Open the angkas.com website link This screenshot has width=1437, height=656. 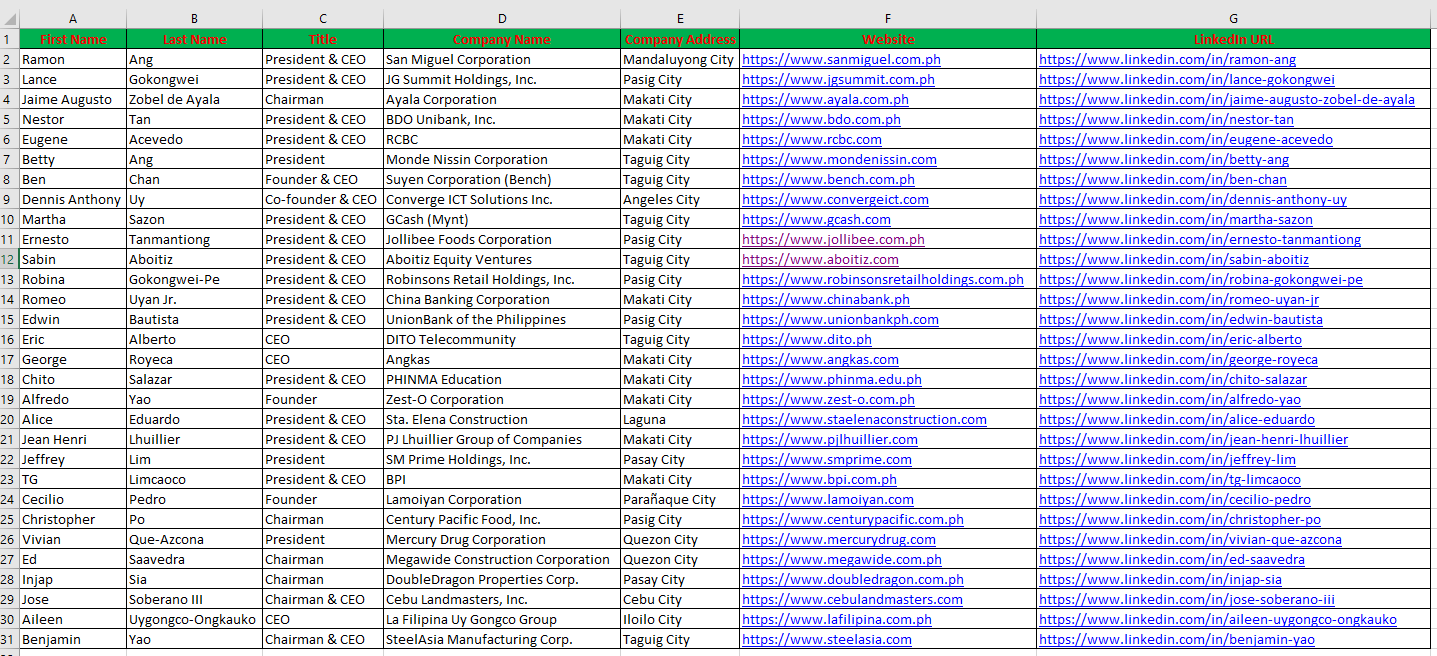820,359
